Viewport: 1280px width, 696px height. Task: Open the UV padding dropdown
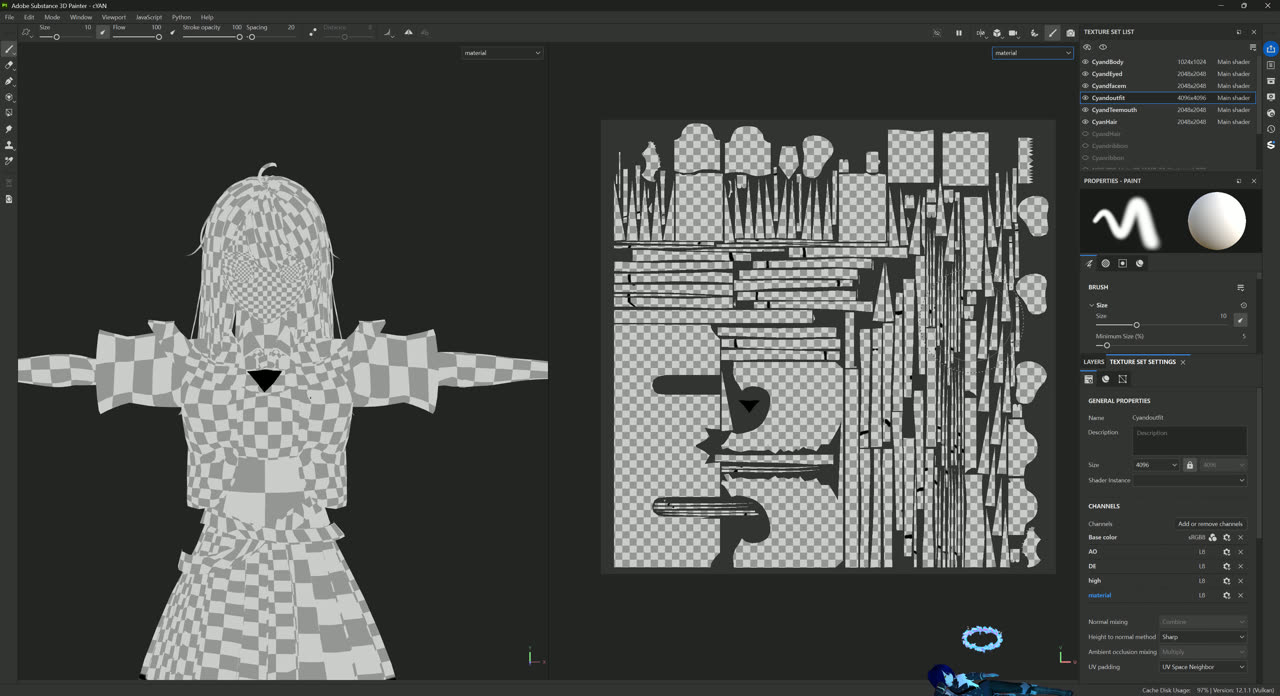[1203, 667]
